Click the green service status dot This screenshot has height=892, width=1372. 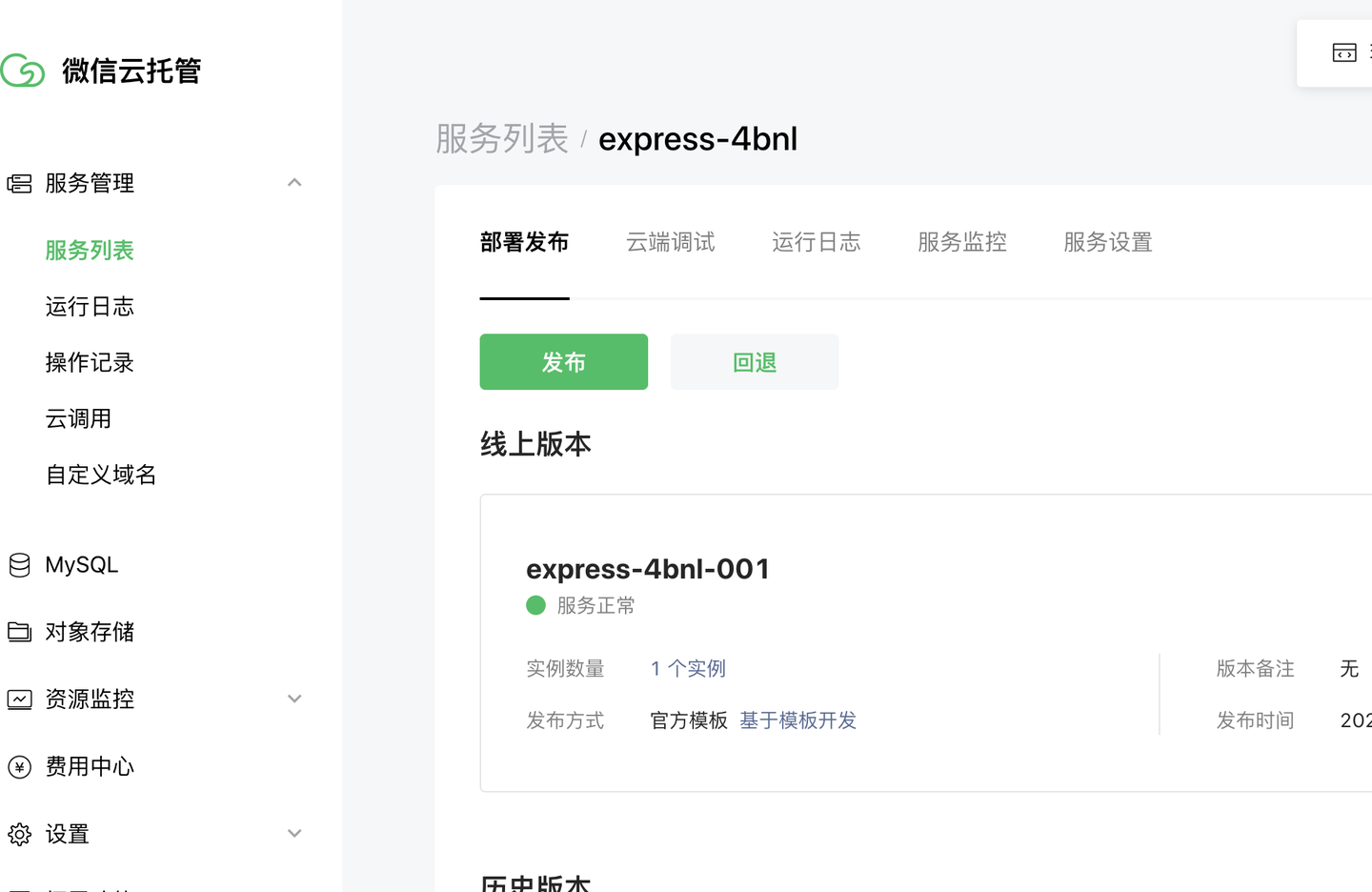pyautogui.click(x=535, y=605)
